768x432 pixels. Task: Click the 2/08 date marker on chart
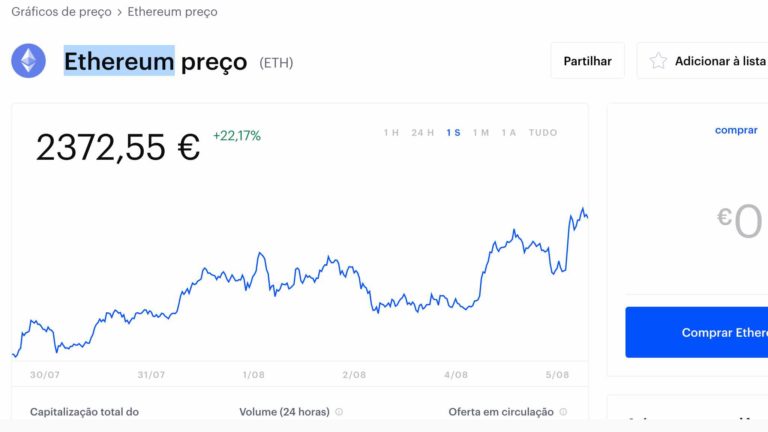[354, 375]
